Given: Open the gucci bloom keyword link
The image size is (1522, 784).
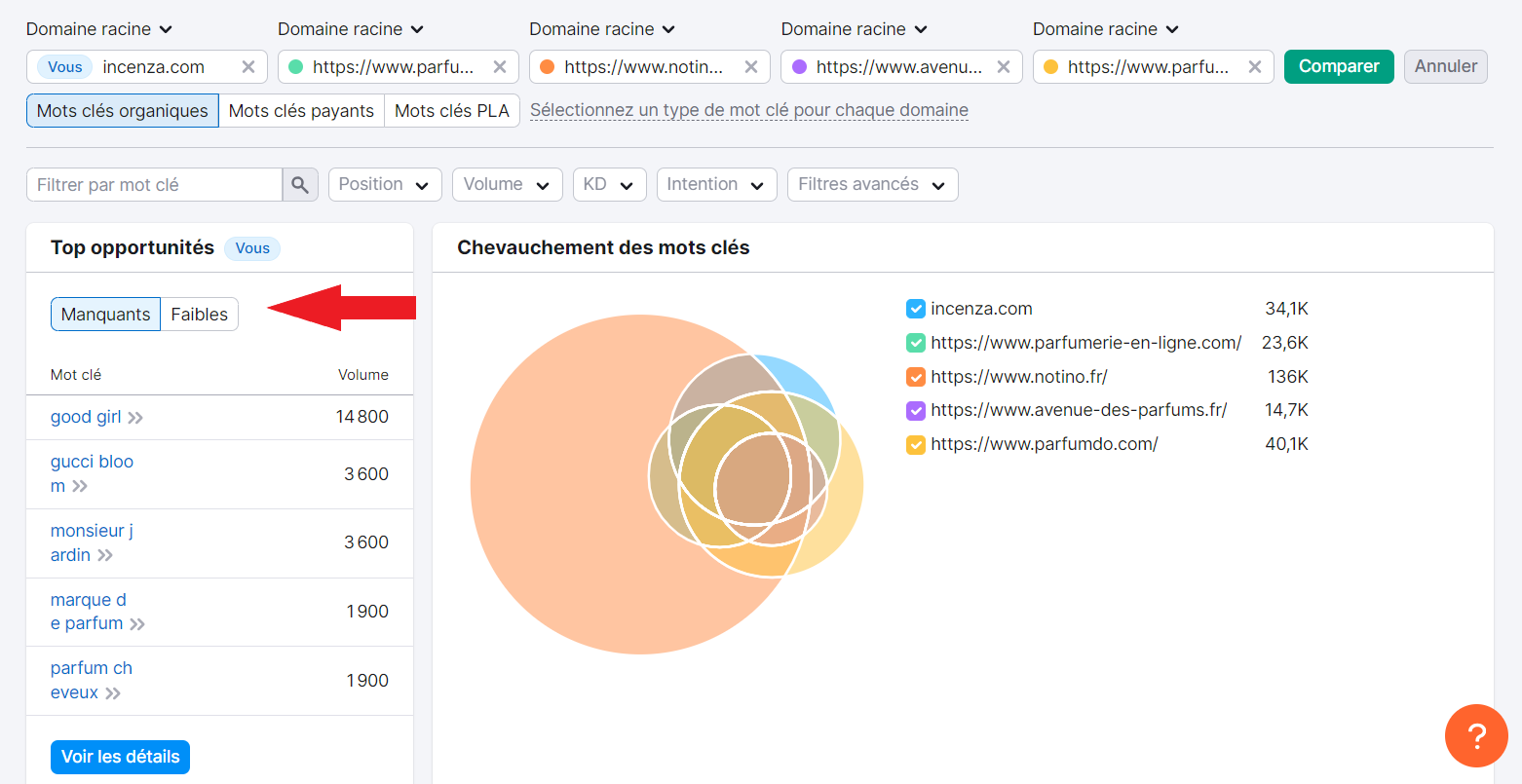Looking at the screenshot, I should (92, 473).
